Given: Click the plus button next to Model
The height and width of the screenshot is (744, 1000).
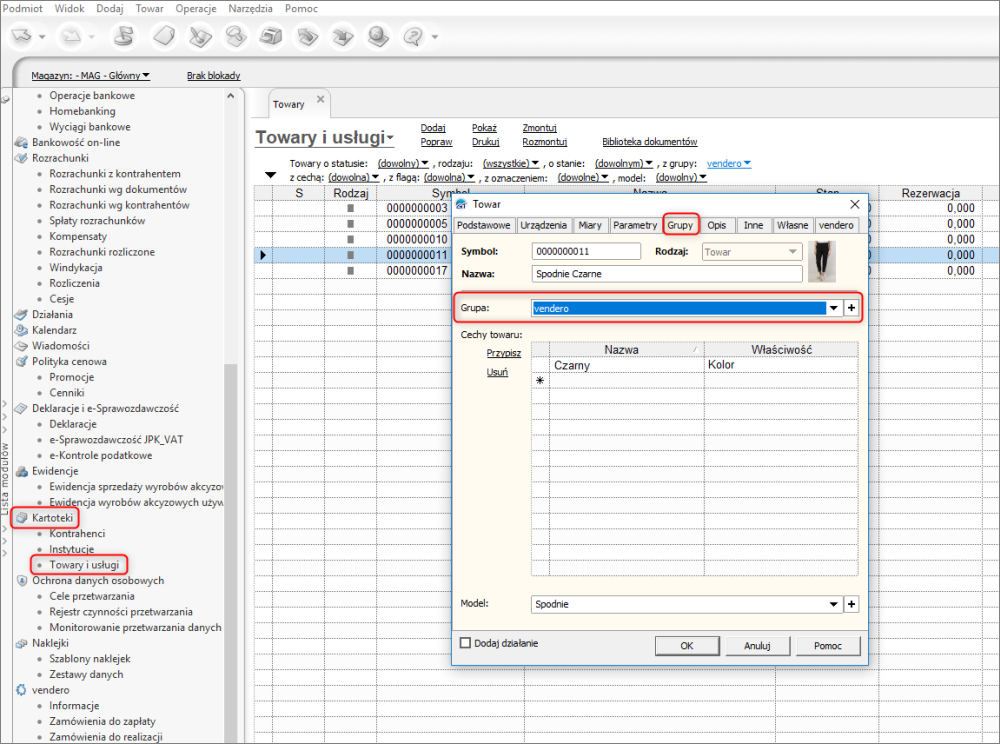Looking at the screenshot, I should tap(852, 604).
